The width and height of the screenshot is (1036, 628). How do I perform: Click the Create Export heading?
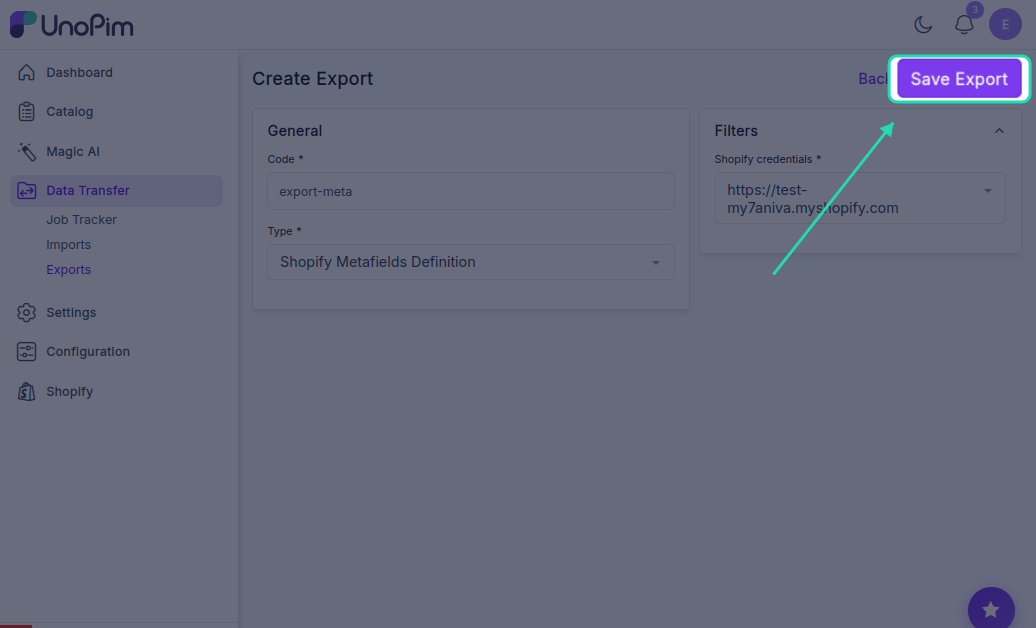(x=313, y=79)
